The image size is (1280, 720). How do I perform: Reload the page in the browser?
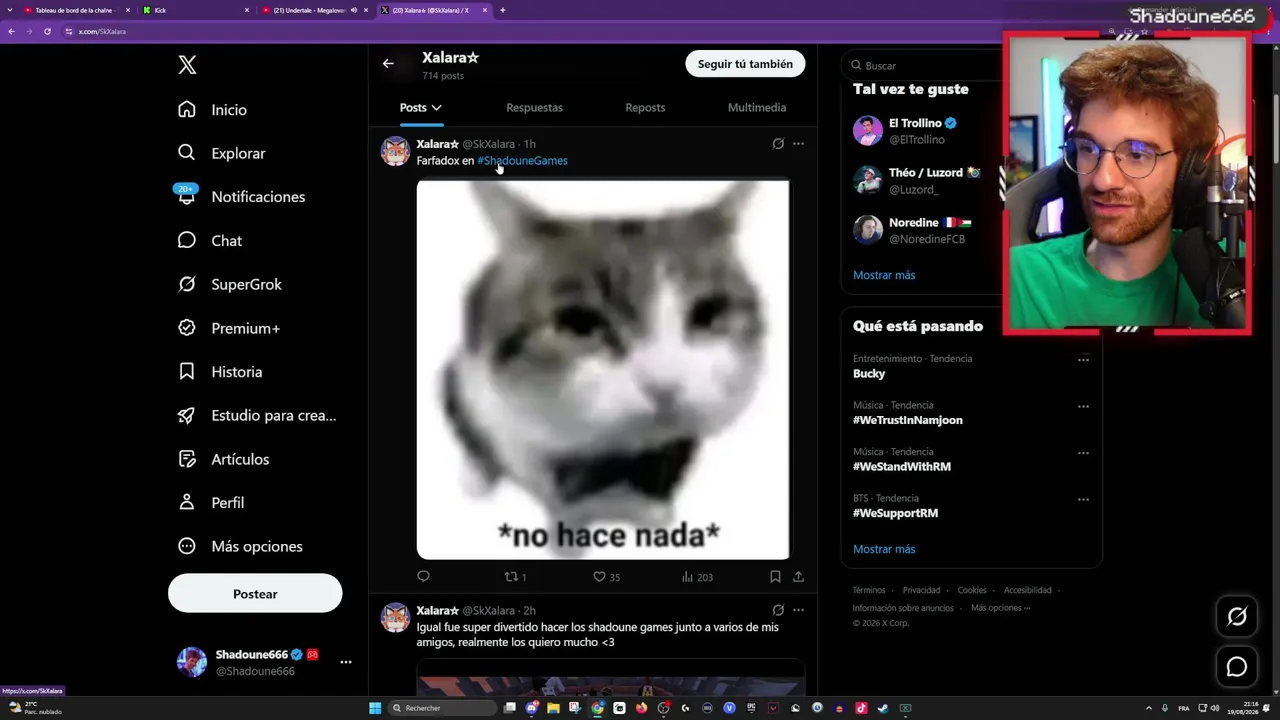pos(47,31)
